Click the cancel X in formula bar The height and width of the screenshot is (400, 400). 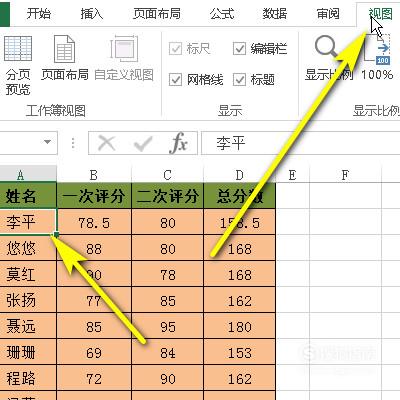point(107,143)
